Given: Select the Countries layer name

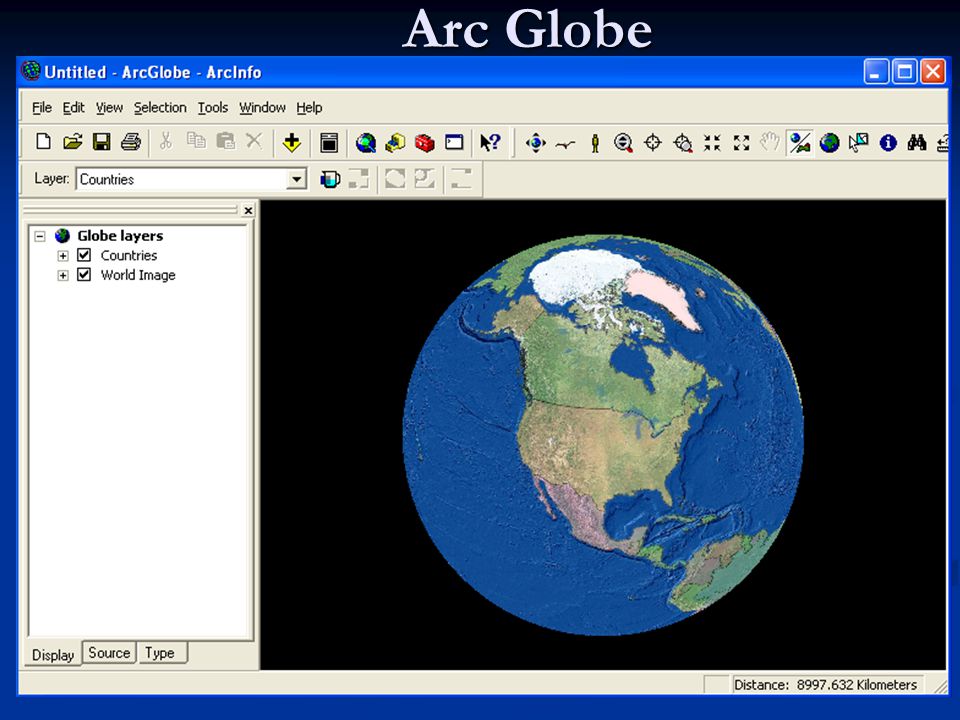Looking at the screenshot, I should click(x=129, y=255).
